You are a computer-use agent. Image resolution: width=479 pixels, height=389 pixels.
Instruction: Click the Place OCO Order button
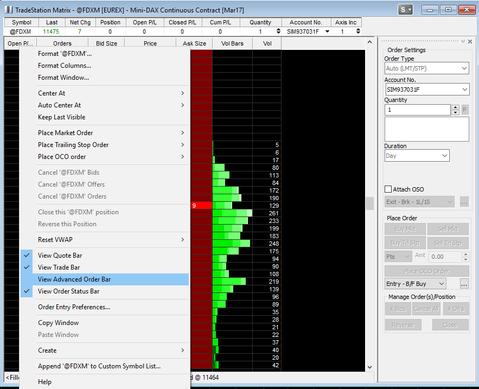[427, 271]
